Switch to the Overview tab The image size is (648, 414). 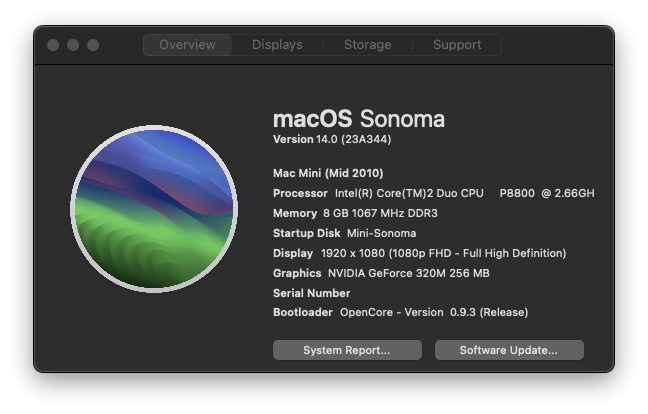(188, 45)
